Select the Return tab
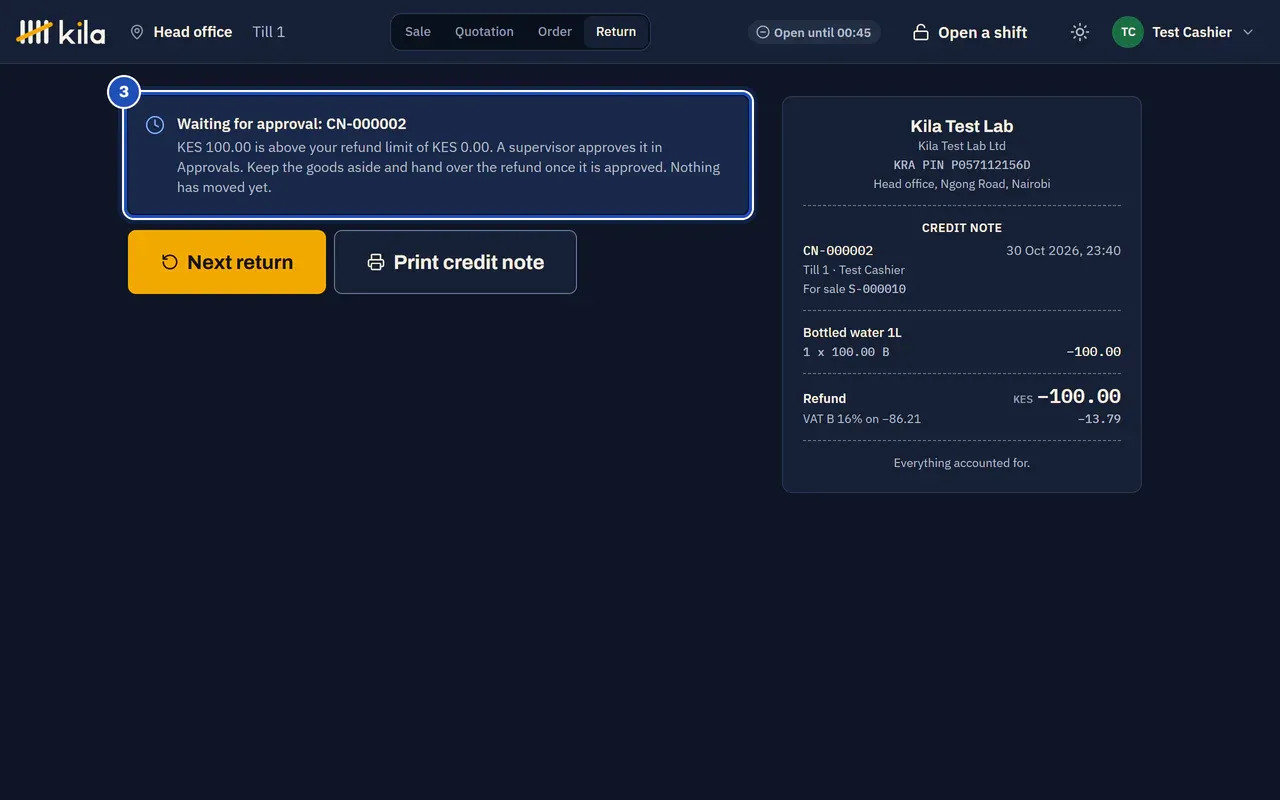 click(x=616, y=32)
